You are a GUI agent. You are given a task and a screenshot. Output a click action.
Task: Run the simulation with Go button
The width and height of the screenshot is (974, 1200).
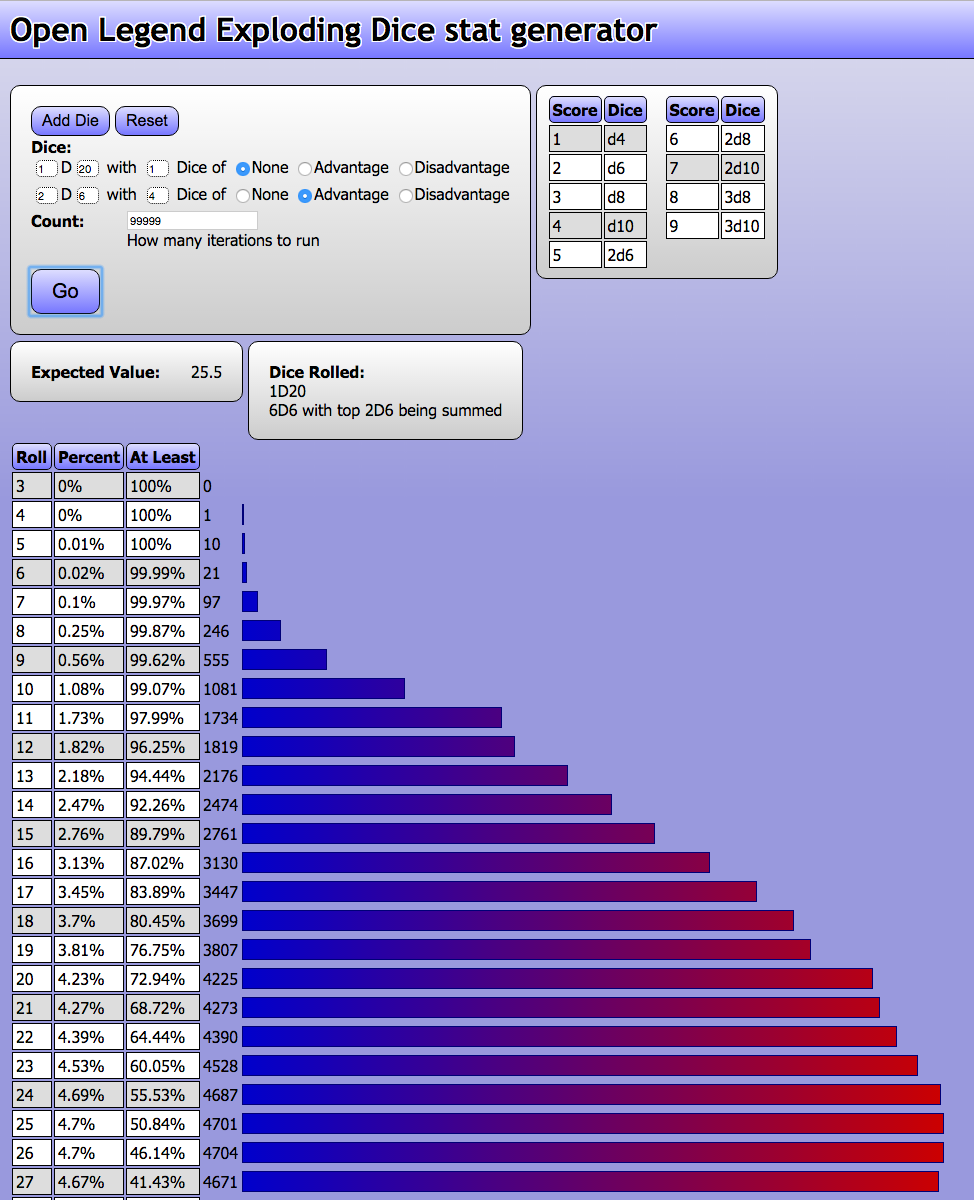[x=65, y=291]
